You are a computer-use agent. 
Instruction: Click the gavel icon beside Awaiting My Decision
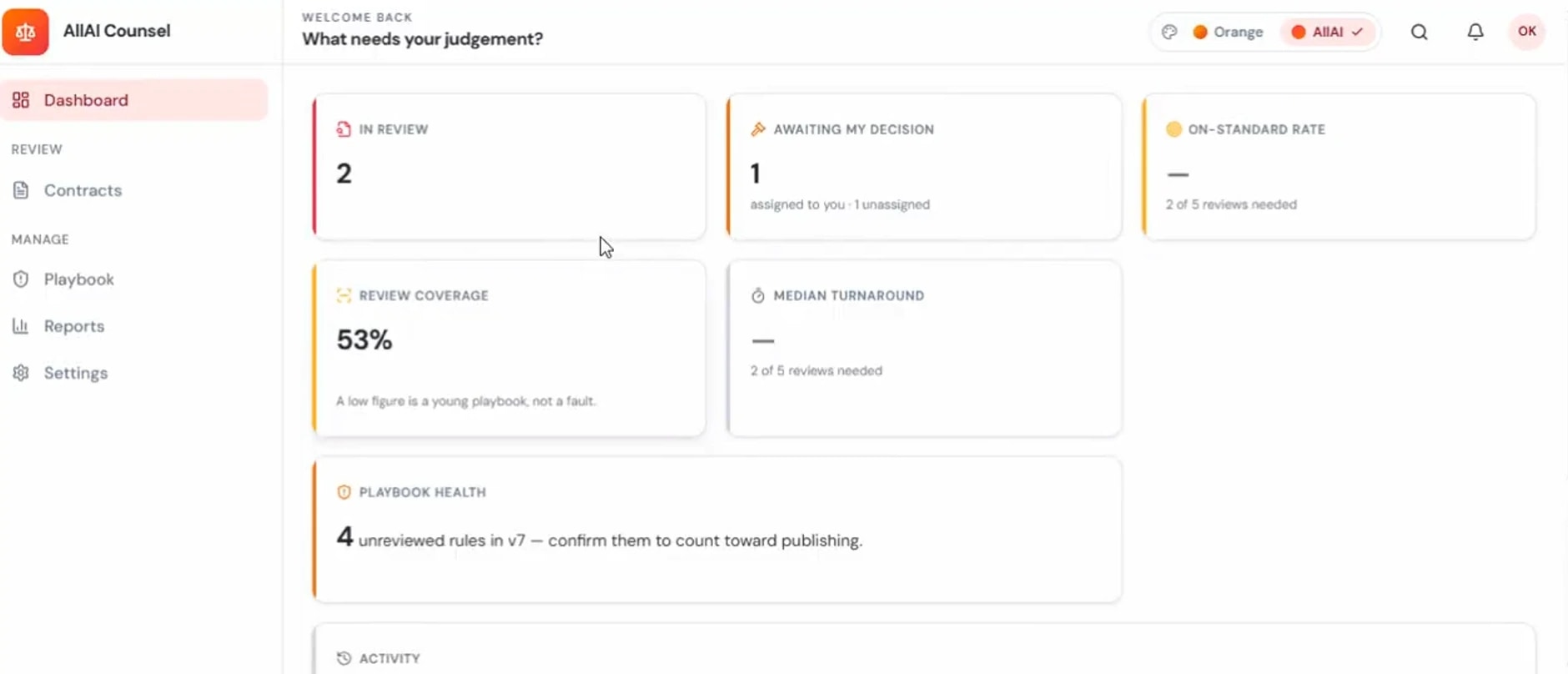(758, 129)
